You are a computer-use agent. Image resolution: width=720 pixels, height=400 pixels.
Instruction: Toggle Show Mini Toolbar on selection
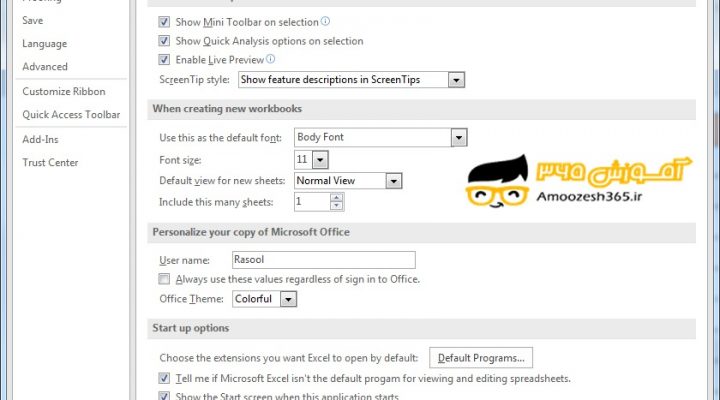click(x=164, y=22)
